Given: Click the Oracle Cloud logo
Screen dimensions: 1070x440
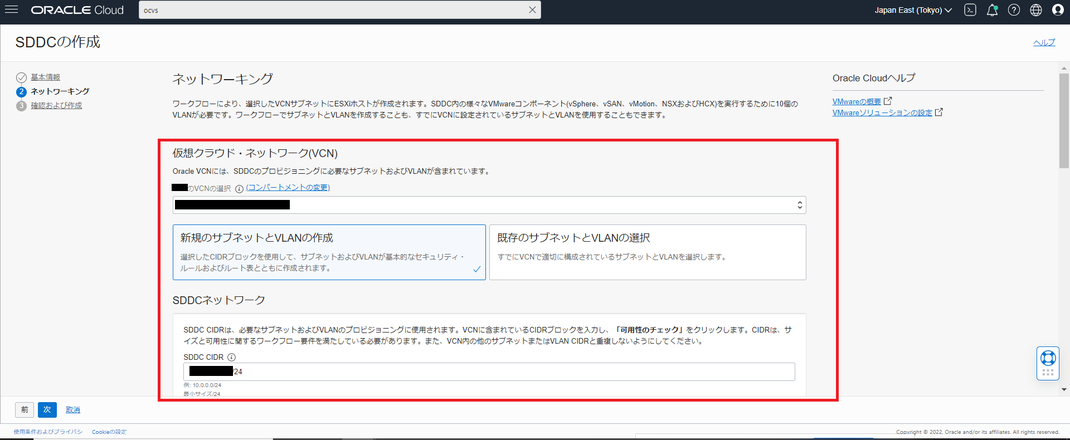Looking at the screenshot, I should tap(77, 10).
